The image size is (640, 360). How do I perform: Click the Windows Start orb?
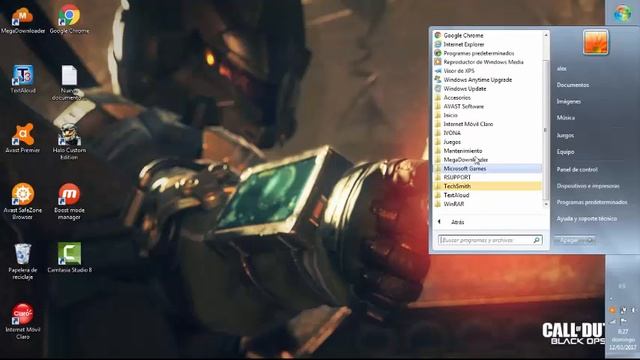coord(622,14)
